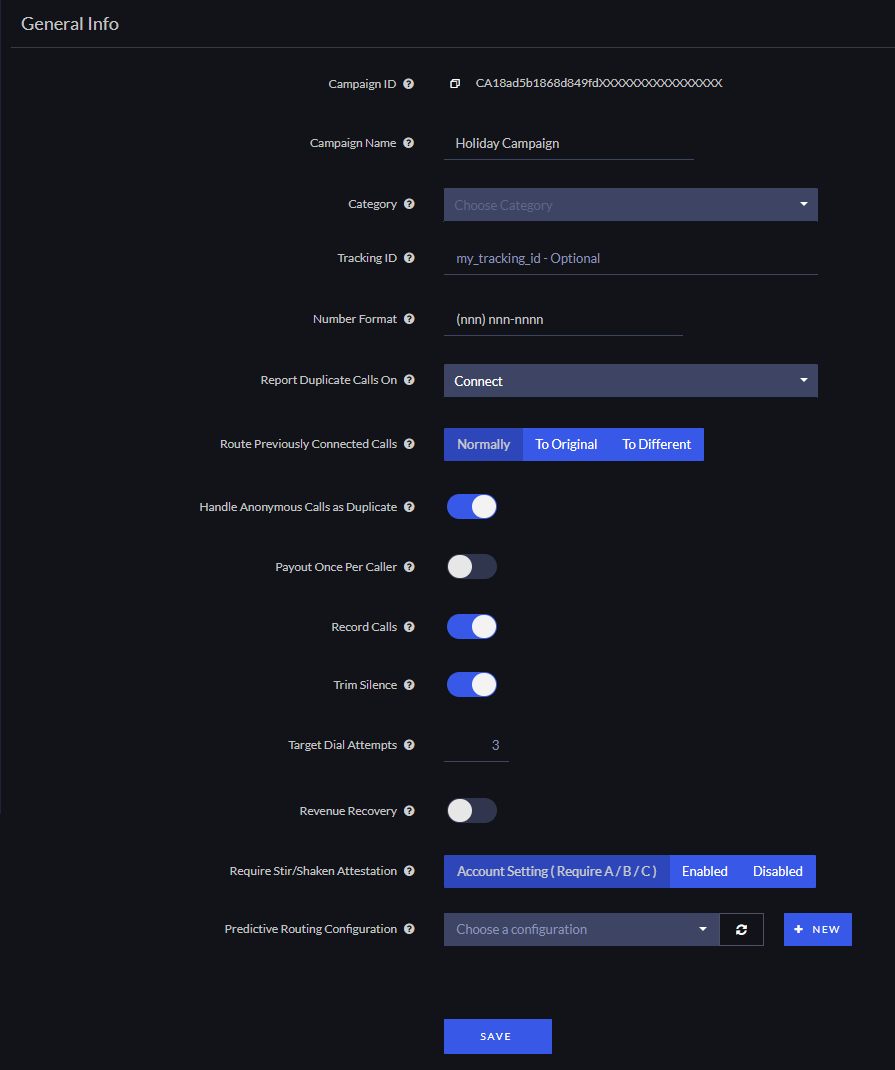Open the help tooltip for Campaign Name
The image size is (895, 1070).
point(409,143)
